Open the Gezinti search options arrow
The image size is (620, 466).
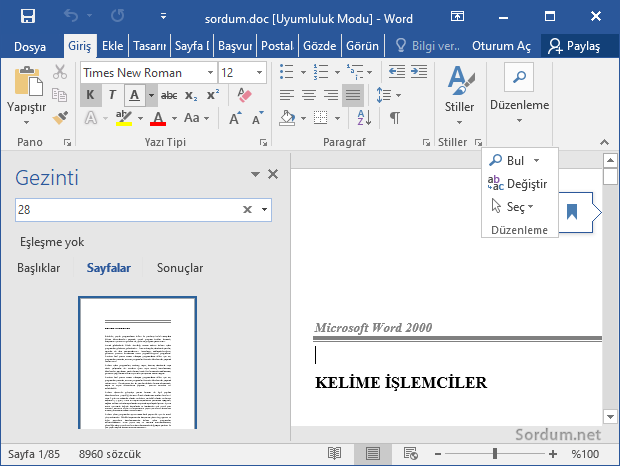pyautogui.click(x=265, y=209)
